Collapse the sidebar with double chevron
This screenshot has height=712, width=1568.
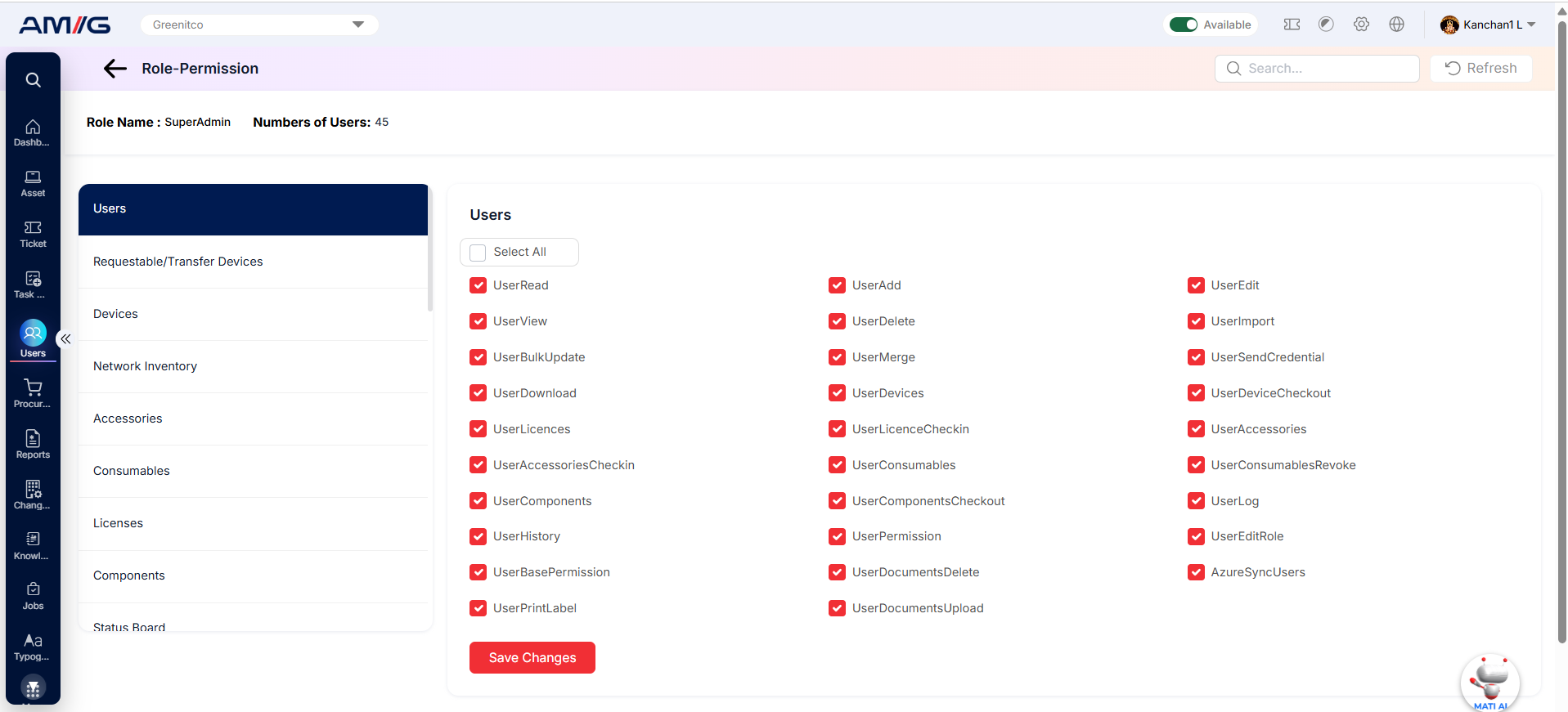pos(65,338)
